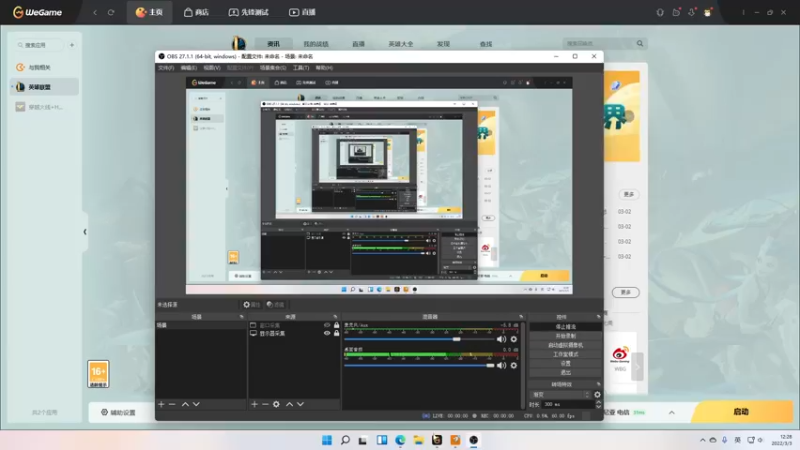Click 启动 launch game button
Screen dimensions: 800x450
click(741, 412)
